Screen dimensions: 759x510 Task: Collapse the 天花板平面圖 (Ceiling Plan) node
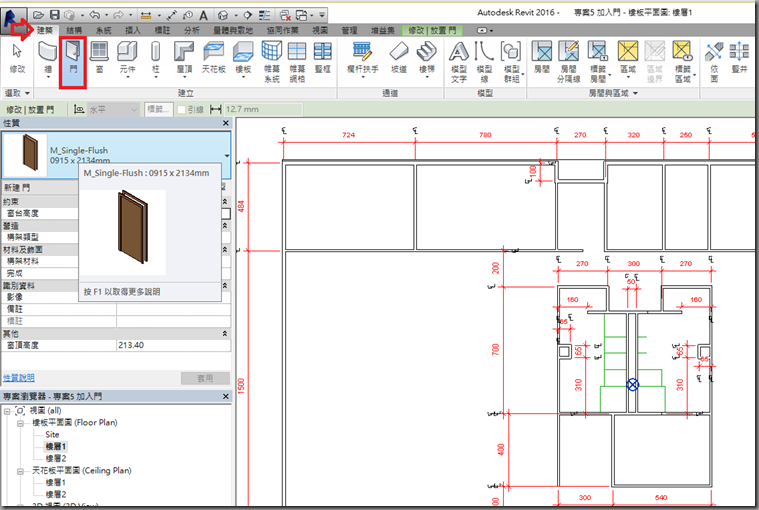pos(20,470)
